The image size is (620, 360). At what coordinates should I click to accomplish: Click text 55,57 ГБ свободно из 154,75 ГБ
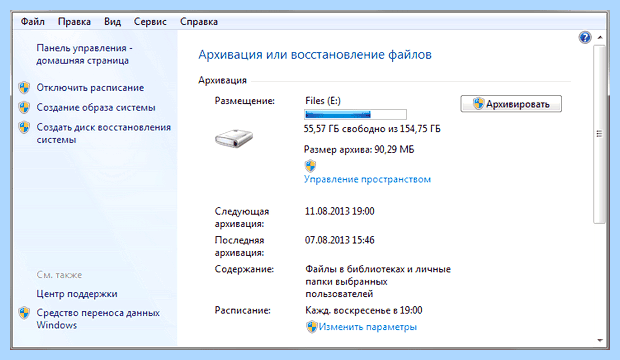pyautogui.click(x=372, y=129)
